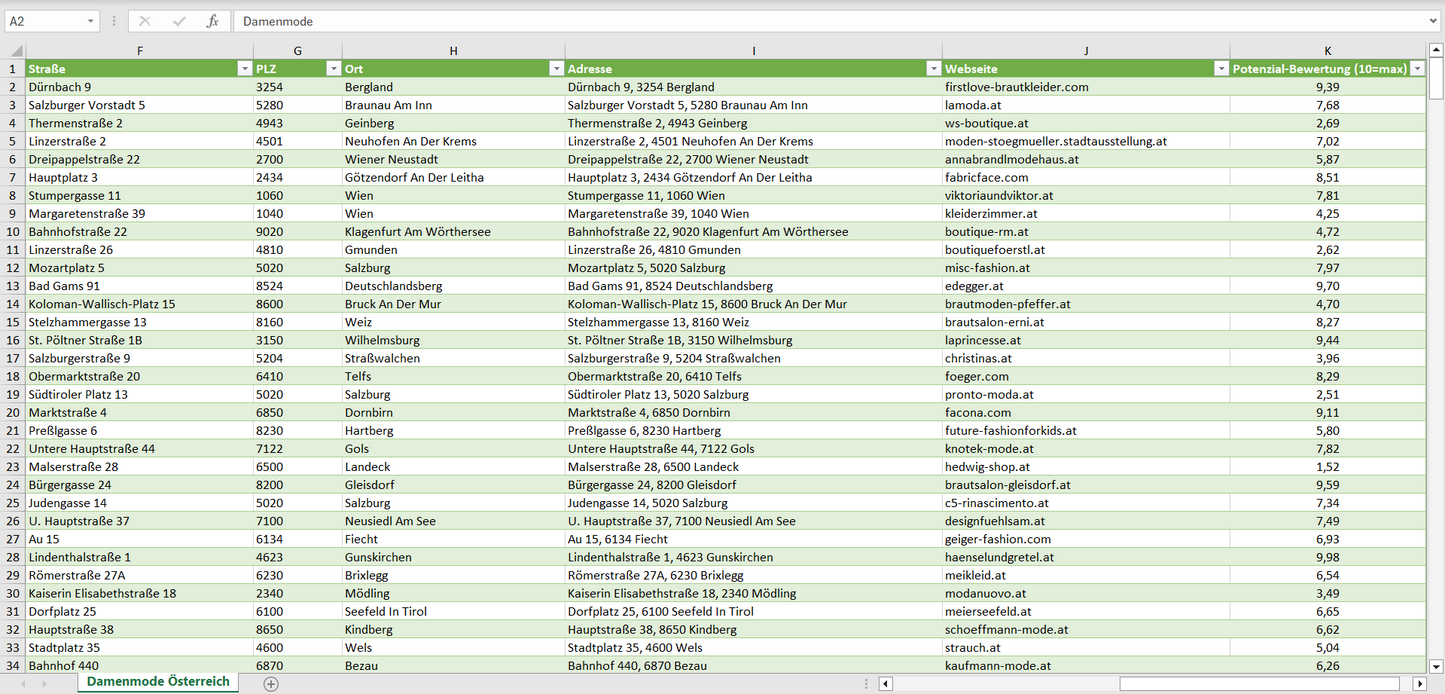The height and width of the screenshot is (694, 1445).
Task: Open the Webseite column filter dropdown
Action: pos(1221,69)
